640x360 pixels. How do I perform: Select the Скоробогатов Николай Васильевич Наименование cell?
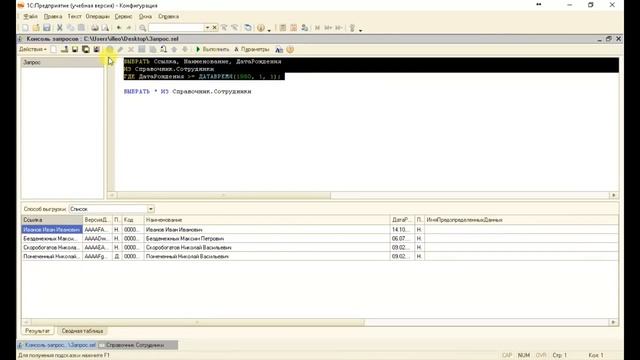pyautogui.click(x=267, y=248)
